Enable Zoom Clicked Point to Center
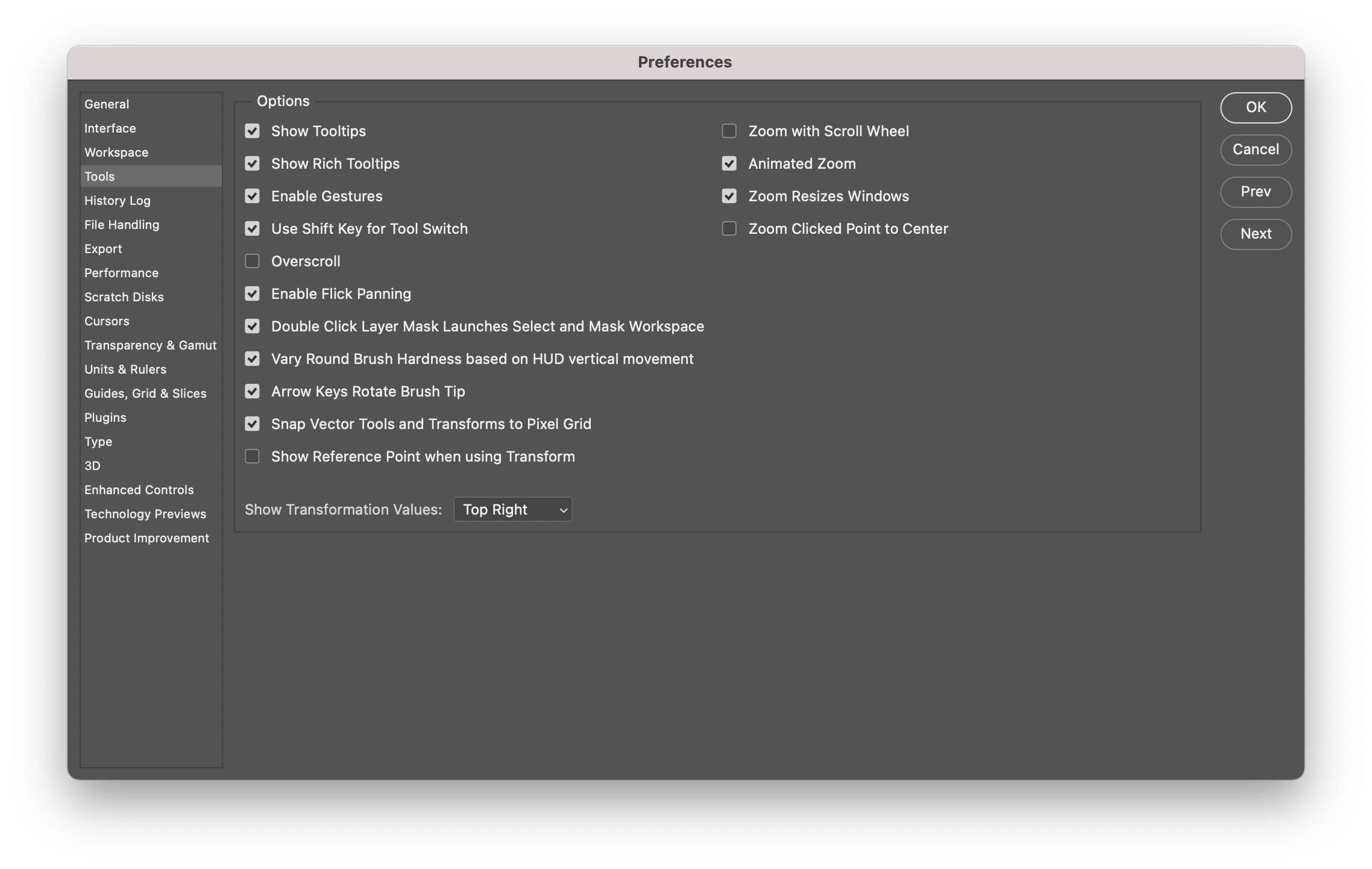This screenshot has width=1372, height=869. coord(729,229)
